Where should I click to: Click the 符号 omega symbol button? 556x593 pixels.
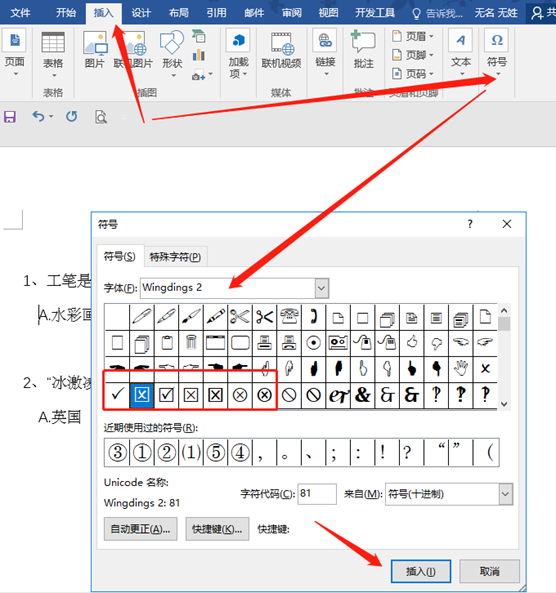(x=497, y=53)
